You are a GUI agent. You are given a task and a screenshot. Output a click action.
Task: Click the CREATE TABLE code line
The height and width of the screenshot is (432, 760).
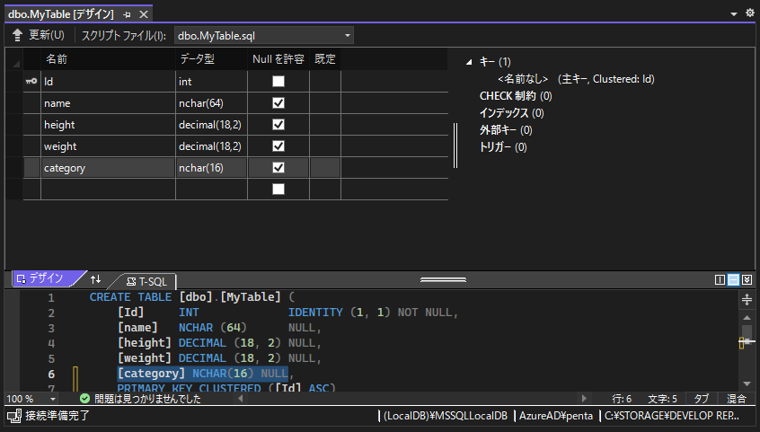coord(192,297)
